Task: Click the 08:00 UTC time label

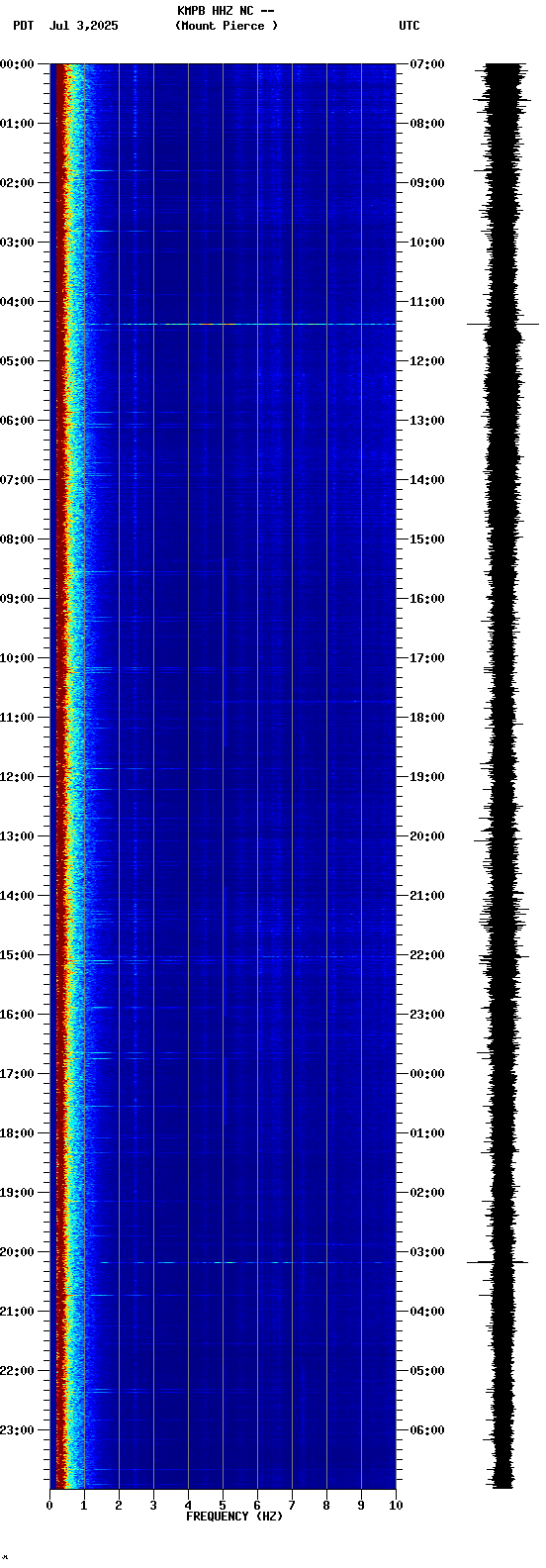Action: 427,124
